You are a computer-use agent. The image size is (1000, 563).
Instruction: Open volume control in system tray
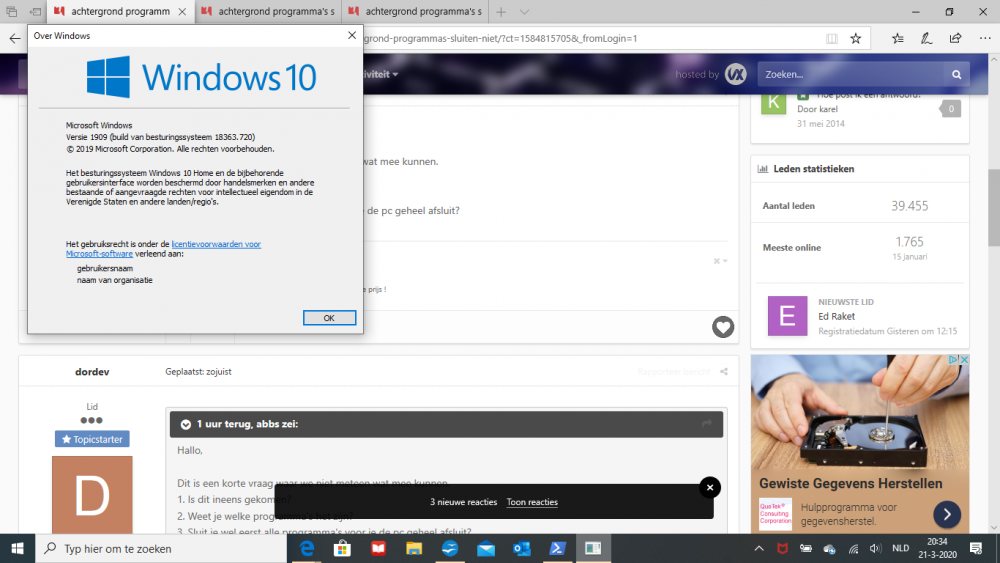876,548
